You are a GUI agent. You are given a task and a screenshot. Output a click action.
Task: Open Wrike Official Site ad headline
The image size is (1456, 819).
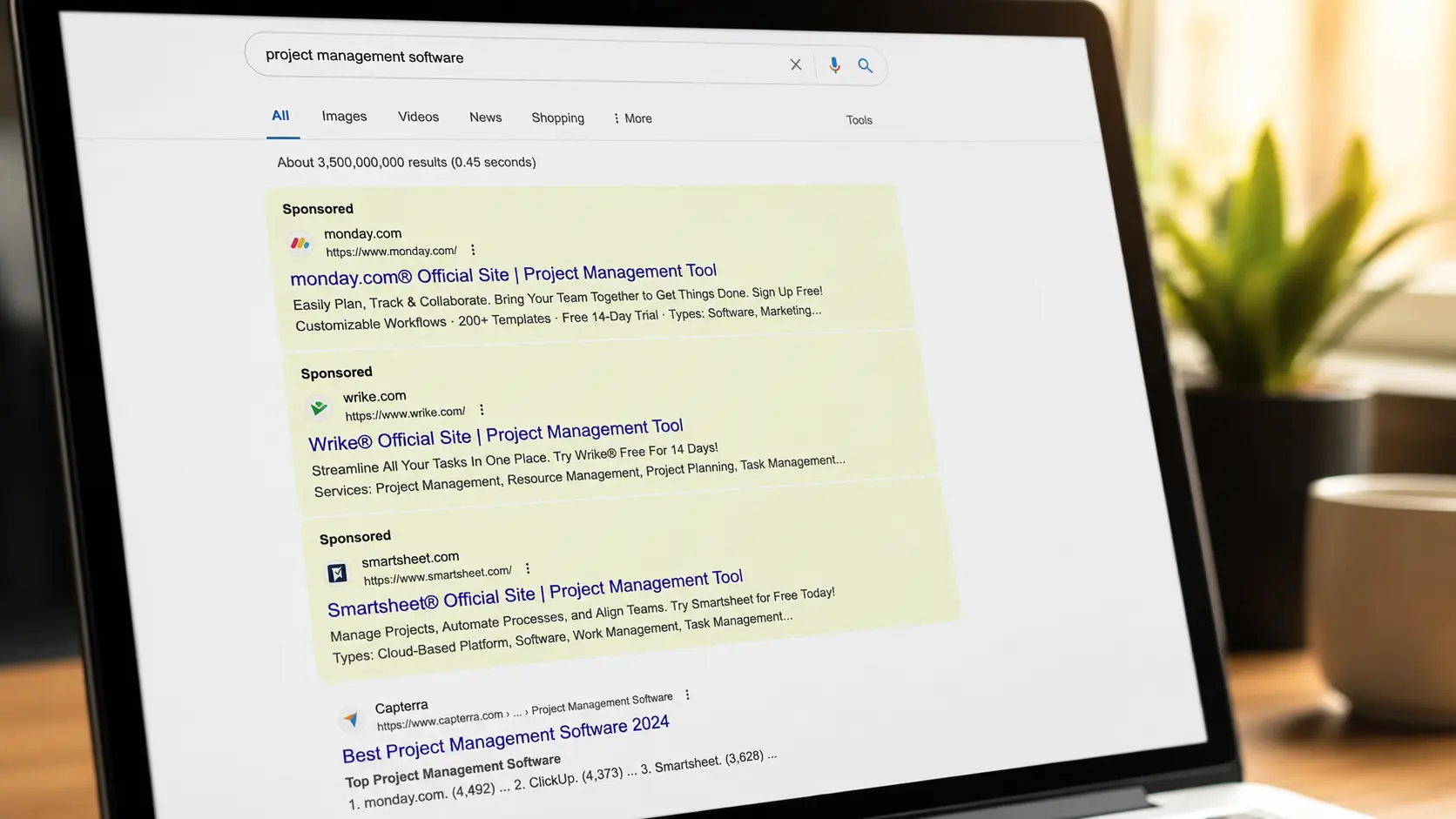point(495,434)
